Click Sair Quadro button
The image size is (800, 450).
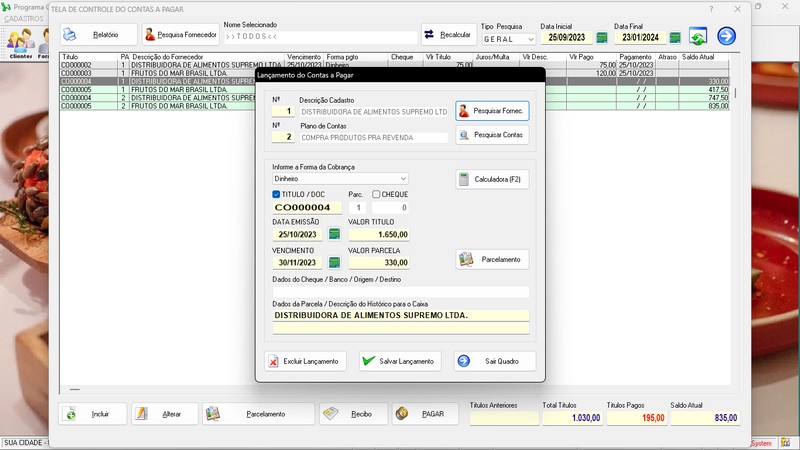click(495, 361)
